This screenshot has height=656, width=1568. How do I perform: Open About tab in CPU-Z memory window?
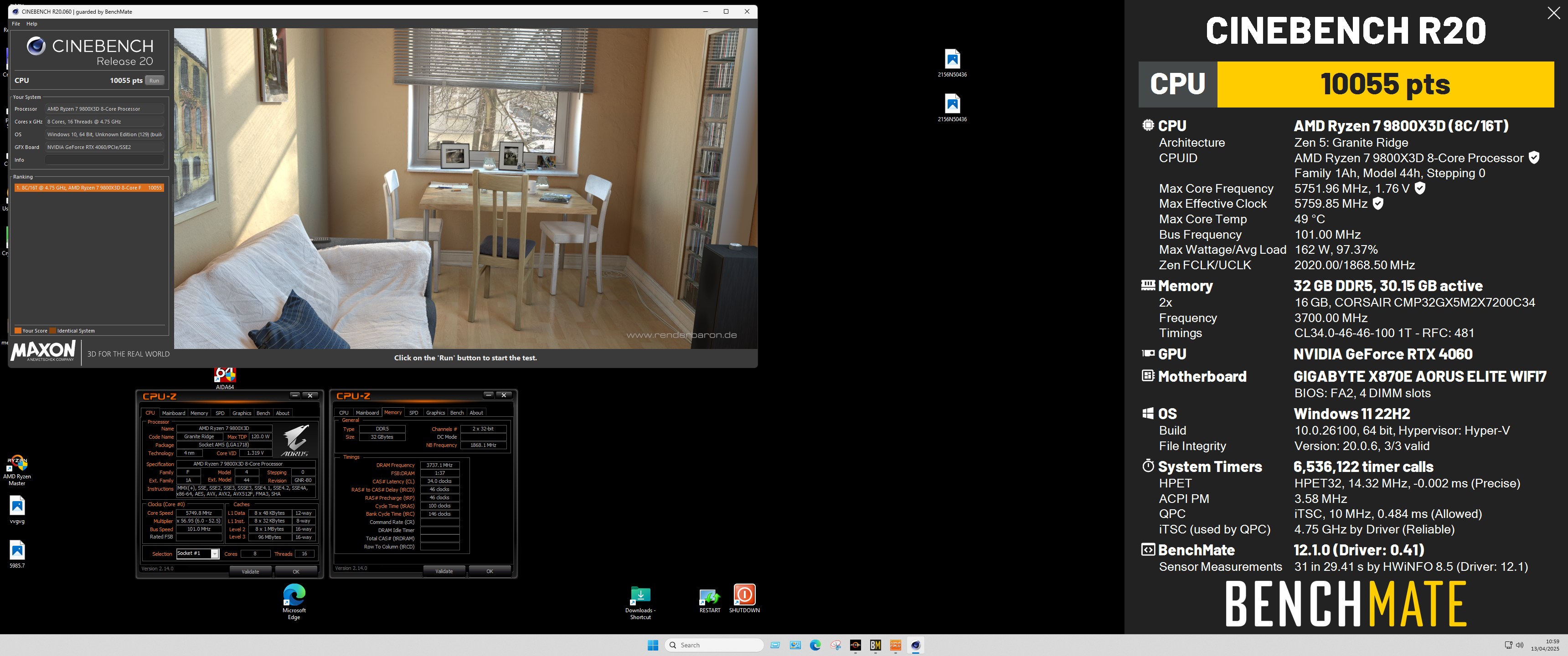click(x=476, y=413)
